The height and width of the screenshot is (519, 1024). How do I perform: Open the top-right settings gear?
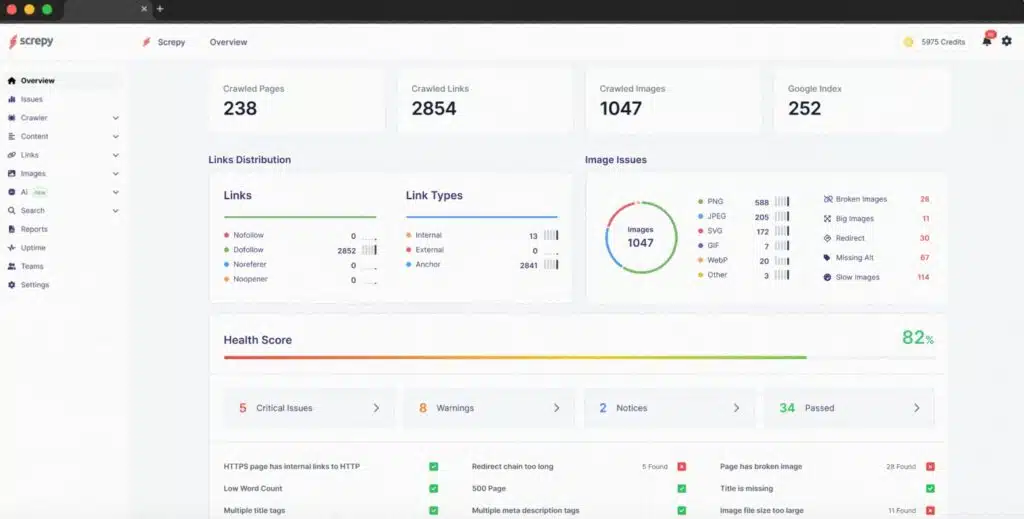coord(1006,41)
